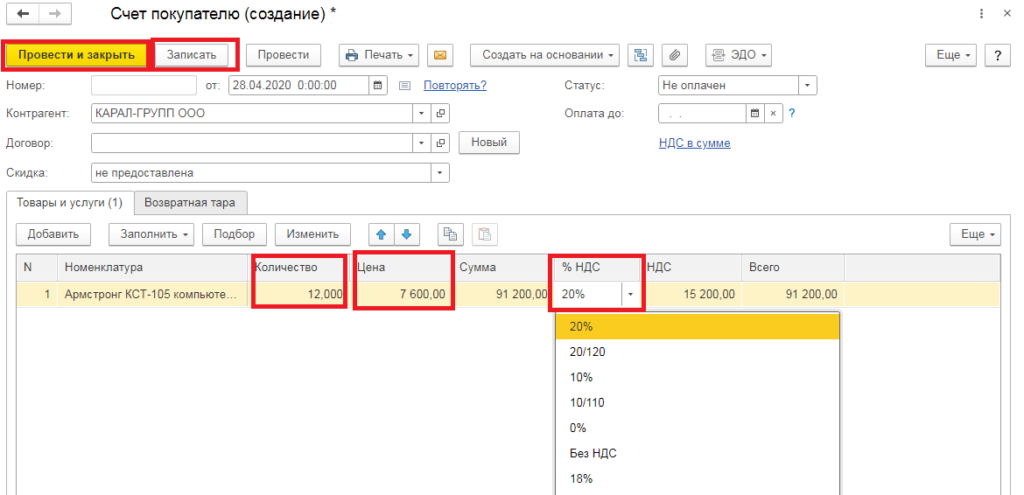This screenshot has width=1024, height=495.
Task: Open the document structure icon next to Создать на основании
Action: tap(641, 56)
